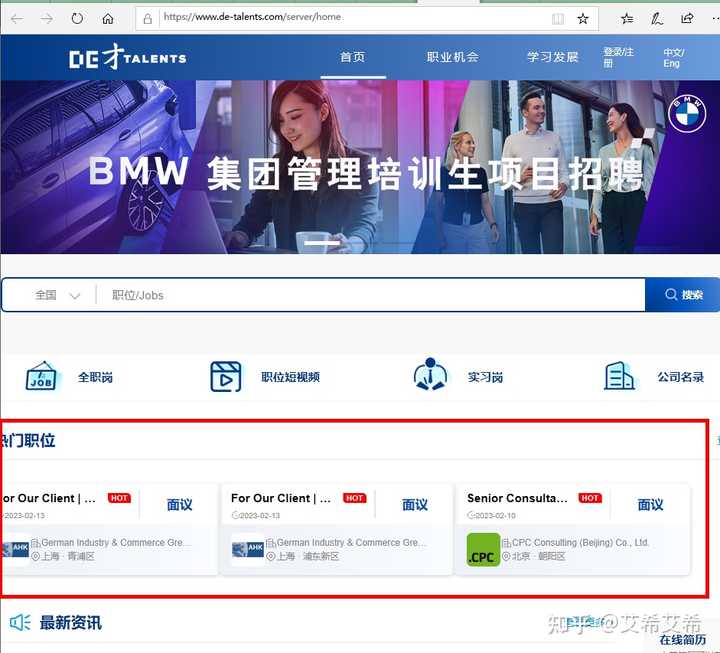720x653 pixels.
Task: Click the JOB sign icon for 全职岗
Action: tap(41, 376)
